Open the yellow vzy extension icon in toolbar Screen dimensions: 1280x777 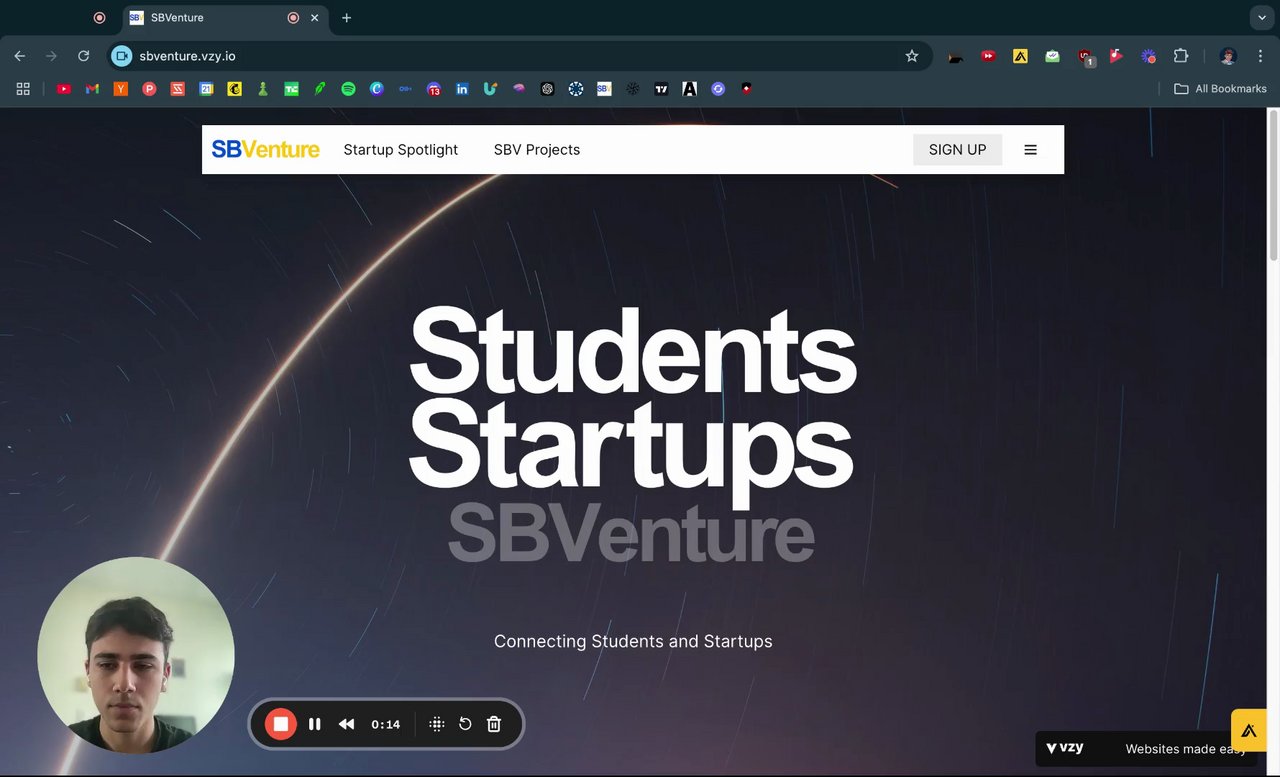[x=1020, y=56]
